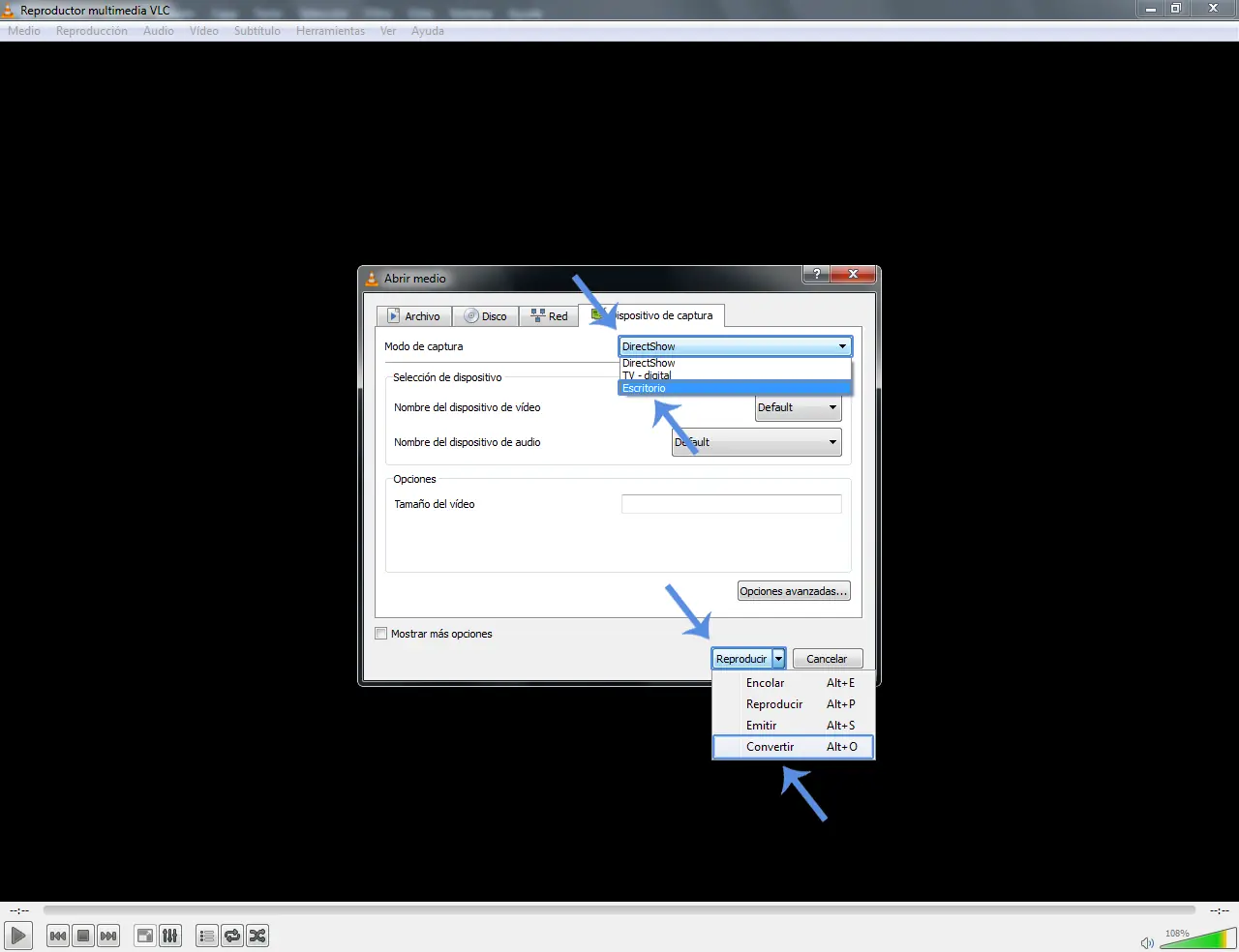
Task: Click the Cancelar button
Action: pyautogui.click(x=828, y=659)
